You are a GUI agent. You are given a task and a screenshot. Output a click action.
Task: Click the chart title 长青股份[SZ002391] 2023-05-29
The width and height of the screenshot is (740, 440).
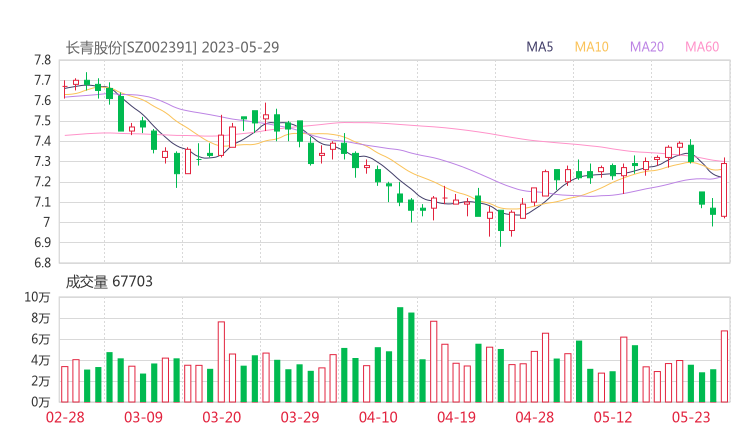pos(172,47)
